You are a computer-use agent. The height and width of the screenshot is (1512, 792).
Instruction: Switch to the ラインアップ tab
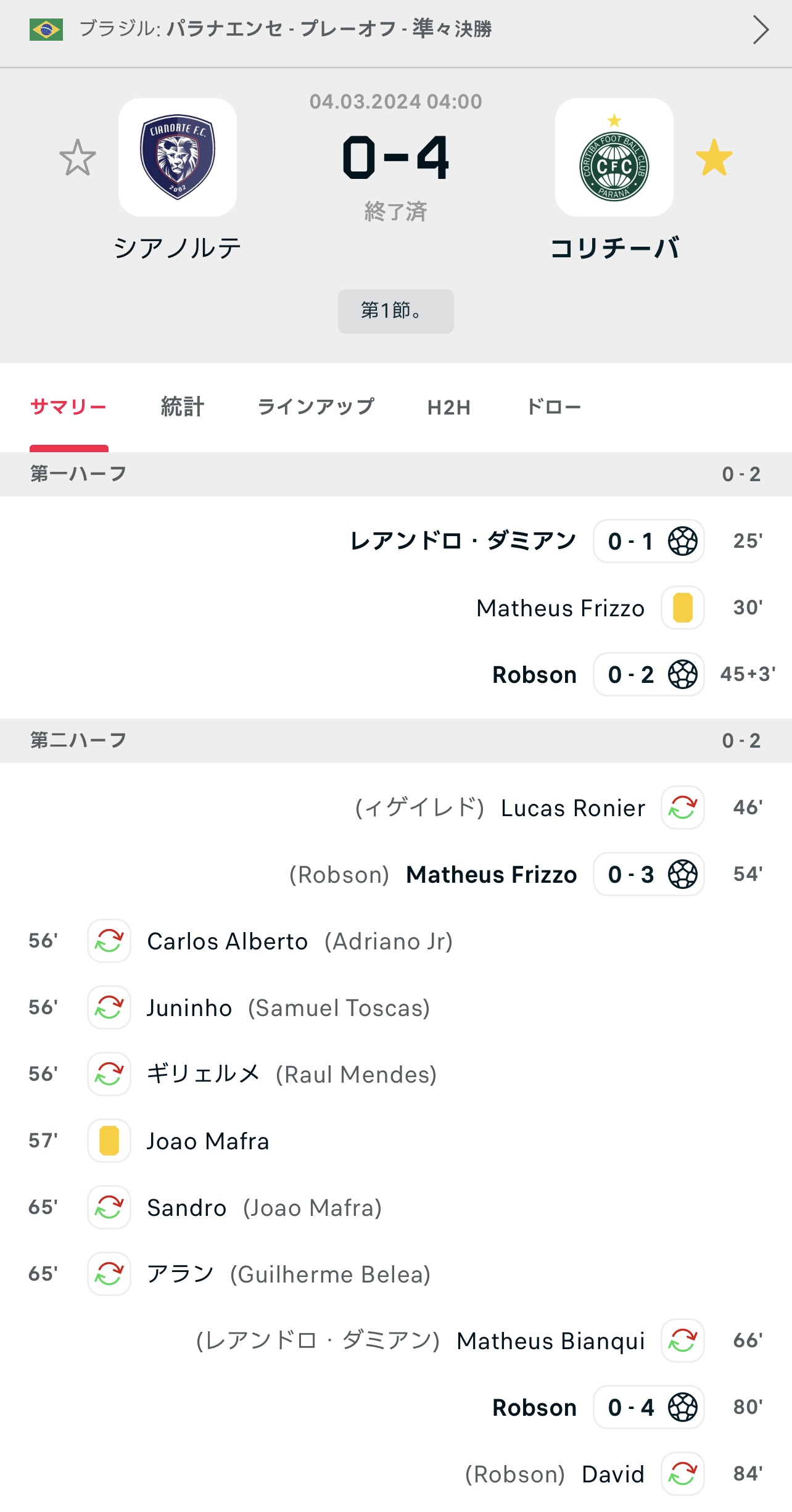coord(316,407)
